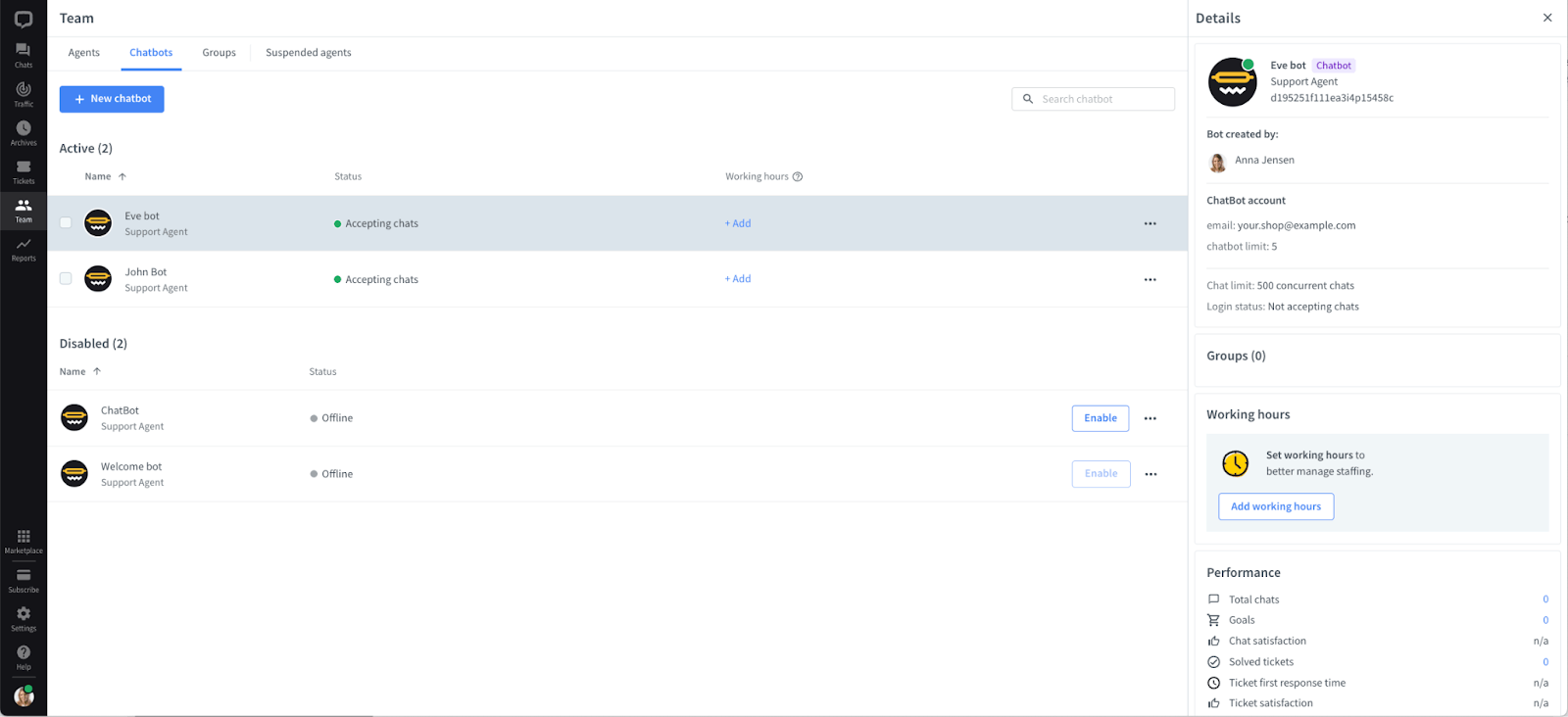Switch to the Agents tab

coord(84,53)
